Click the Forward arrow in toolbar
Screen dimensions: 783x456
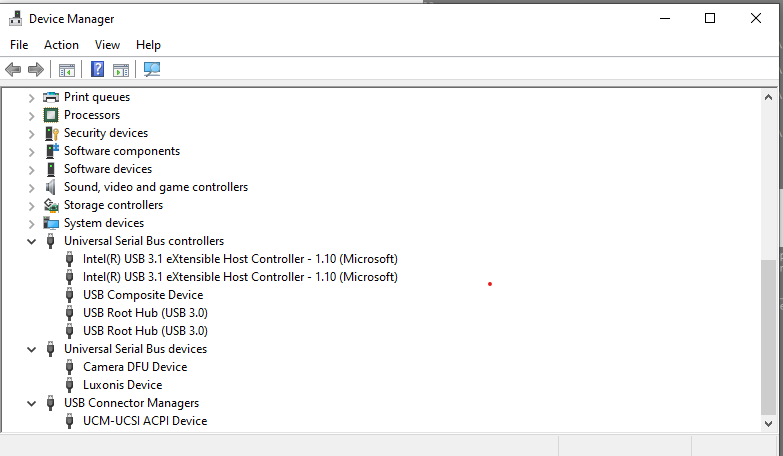click(36, 69)
